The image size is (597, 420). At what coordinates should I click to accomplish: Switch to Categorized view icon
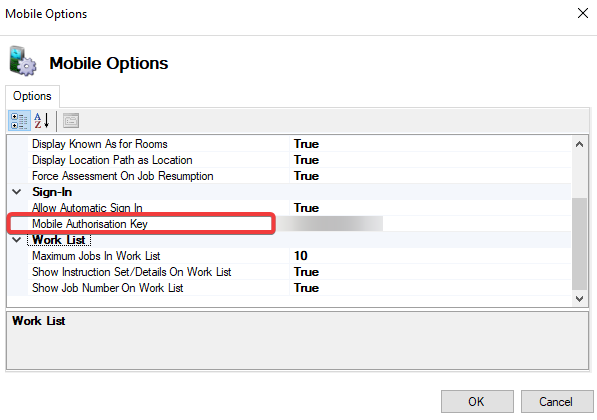(x=19, y=121)
